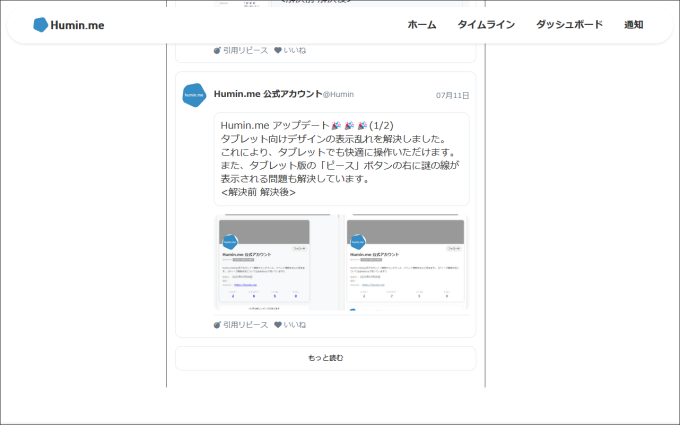Viewport: 680px width, 425px height.
Task: Click 引用リピース on the upper post
Action: pos(241,50)
